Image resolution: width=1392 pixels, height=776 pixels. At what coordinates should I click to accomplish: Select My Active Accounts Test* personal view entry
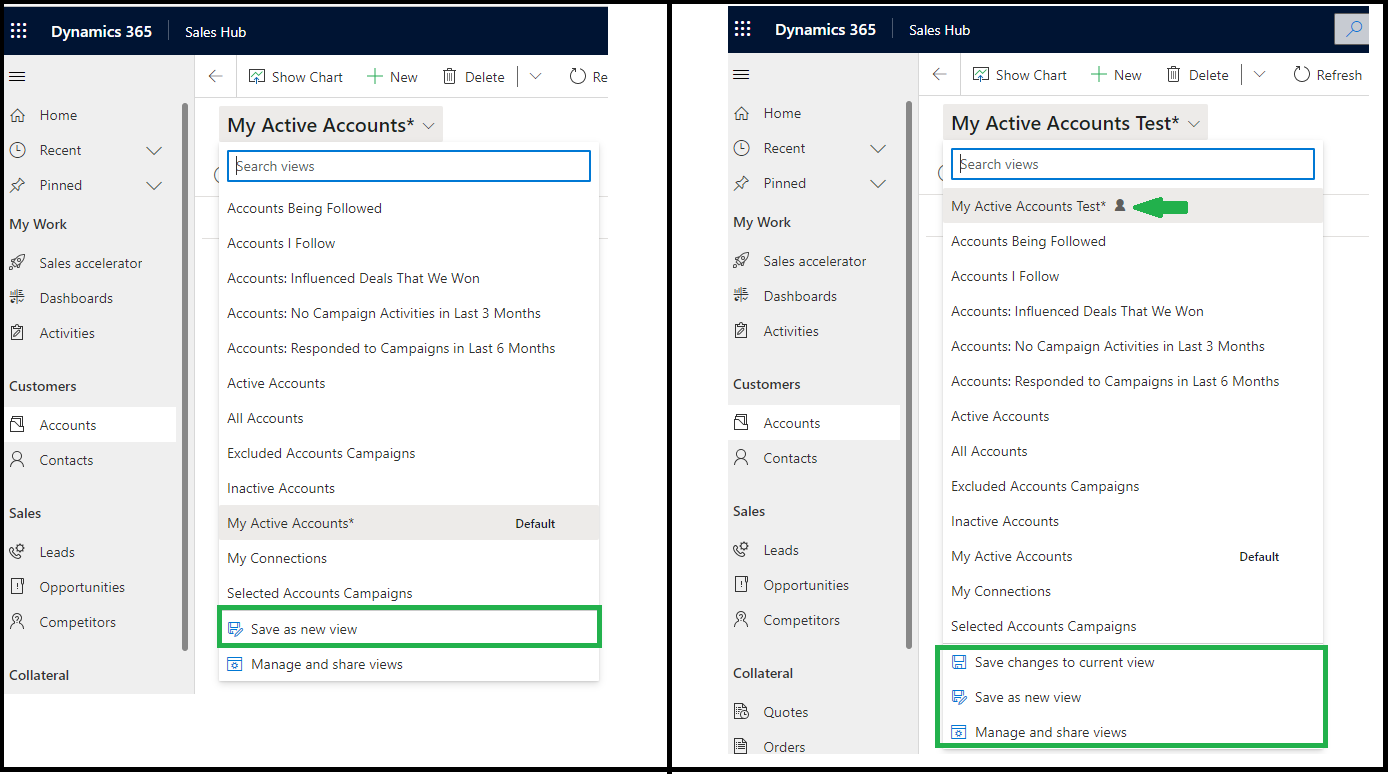(x=1028, y=206)
